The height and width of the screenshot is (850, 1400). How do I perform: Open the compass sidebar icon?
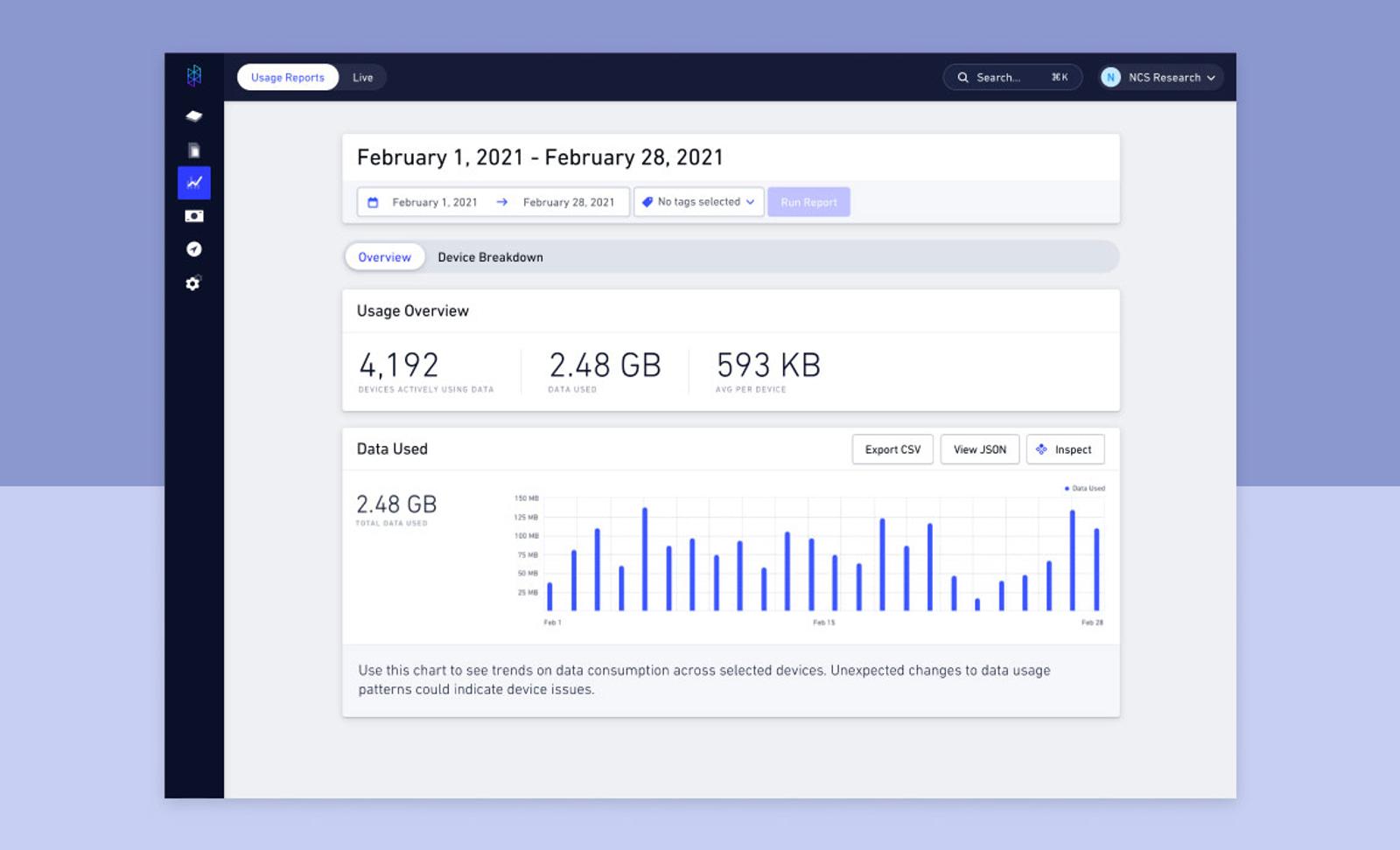point(194,249)
